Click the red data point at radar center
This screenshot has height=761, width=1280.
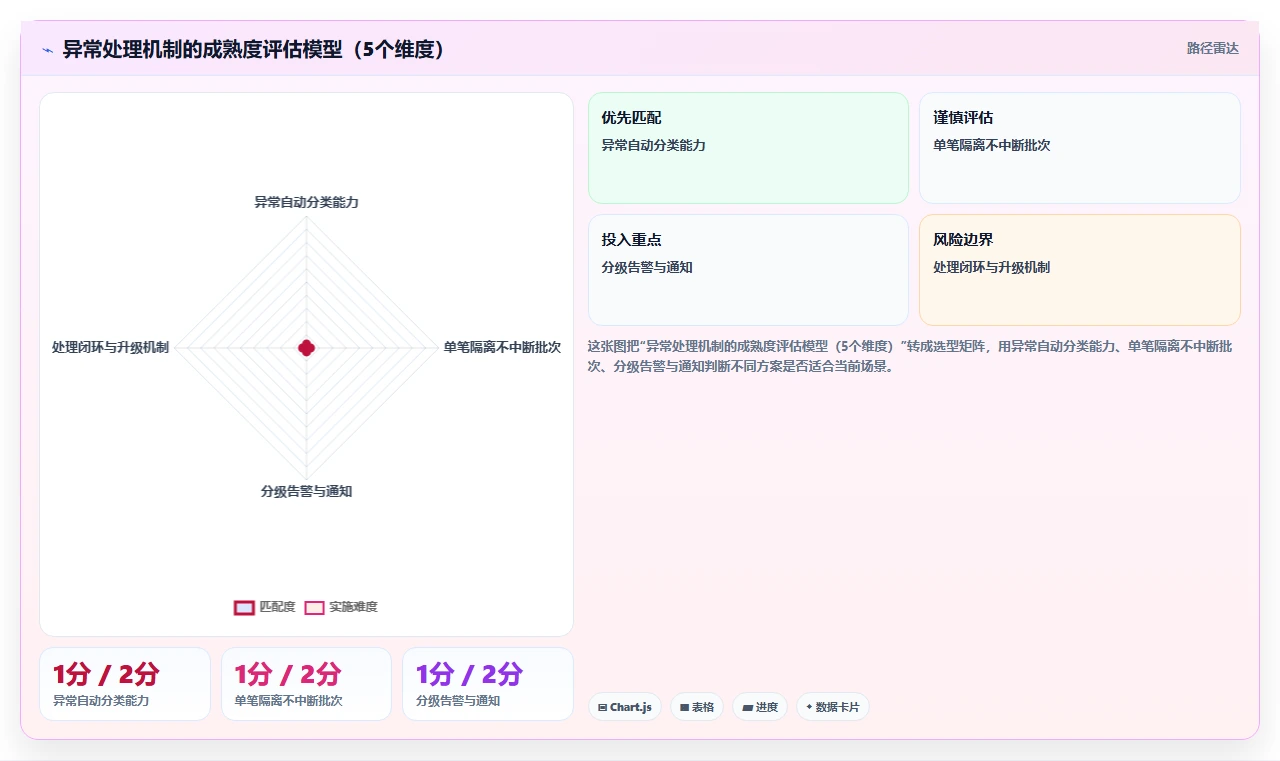coord(307,348)
